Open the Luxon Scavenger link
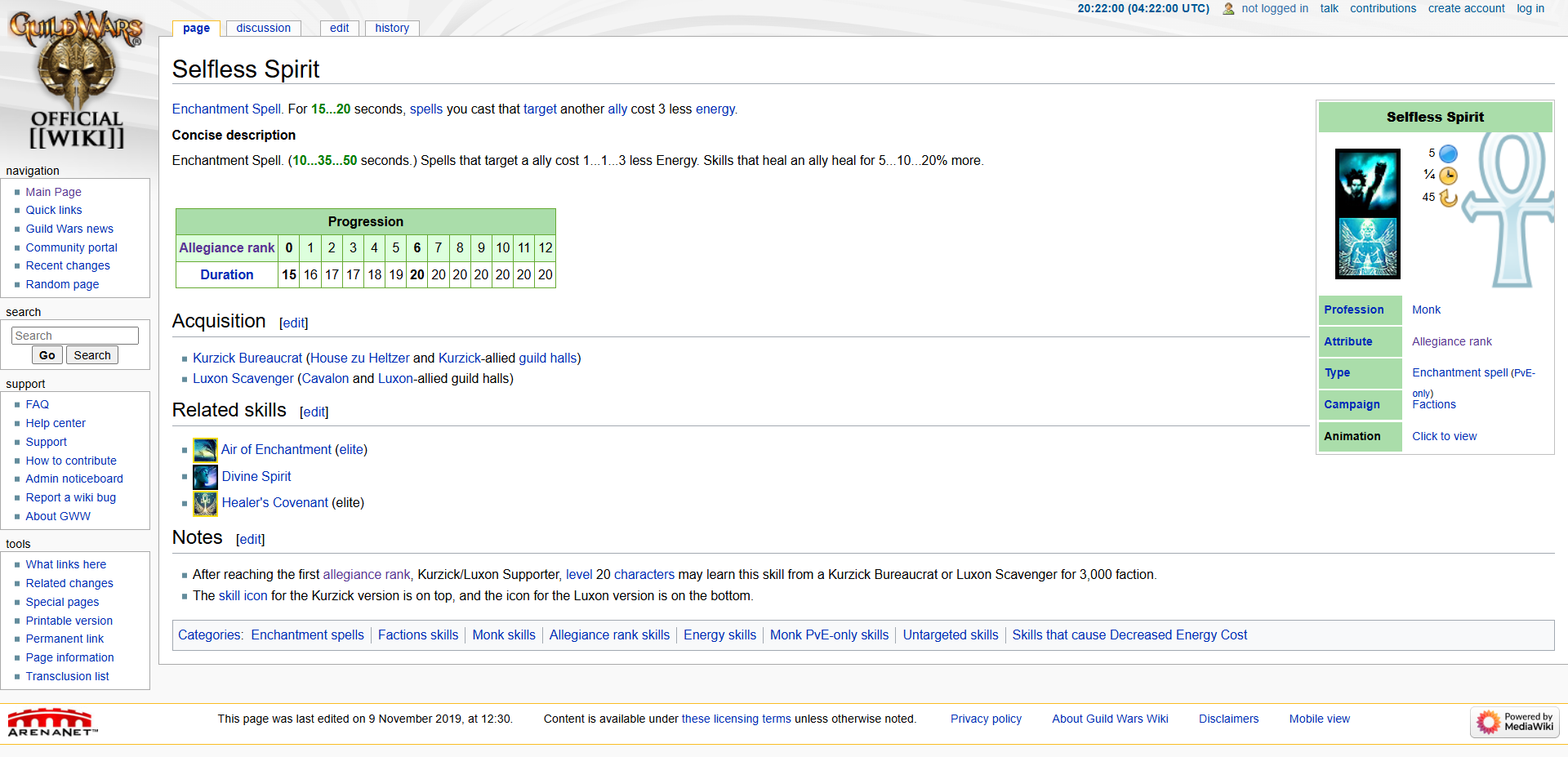Screen dimensions: 1568x757 (243, 378)
